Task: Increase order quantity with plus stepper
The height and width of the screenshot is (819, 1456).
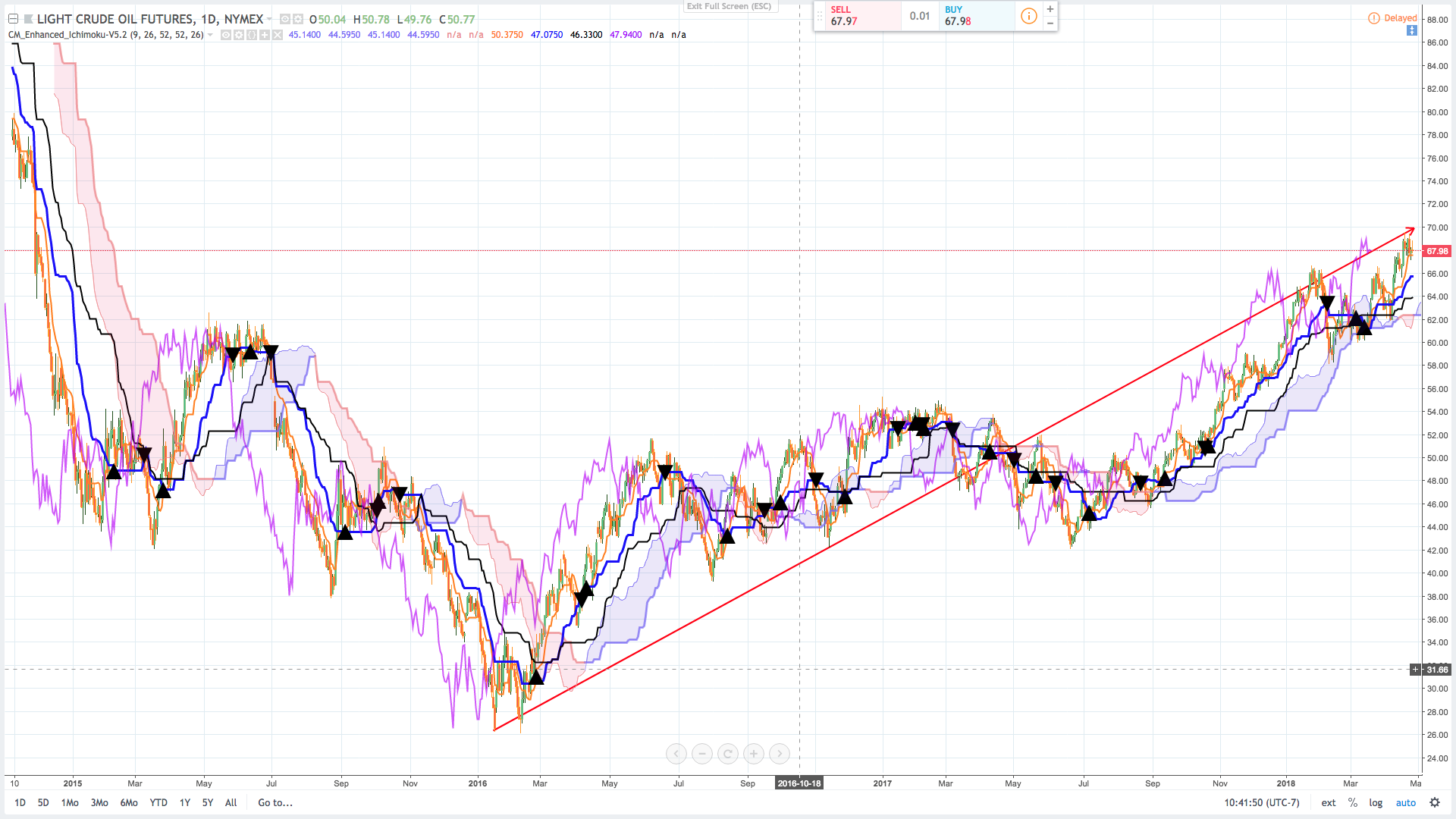Action: 1050,9
